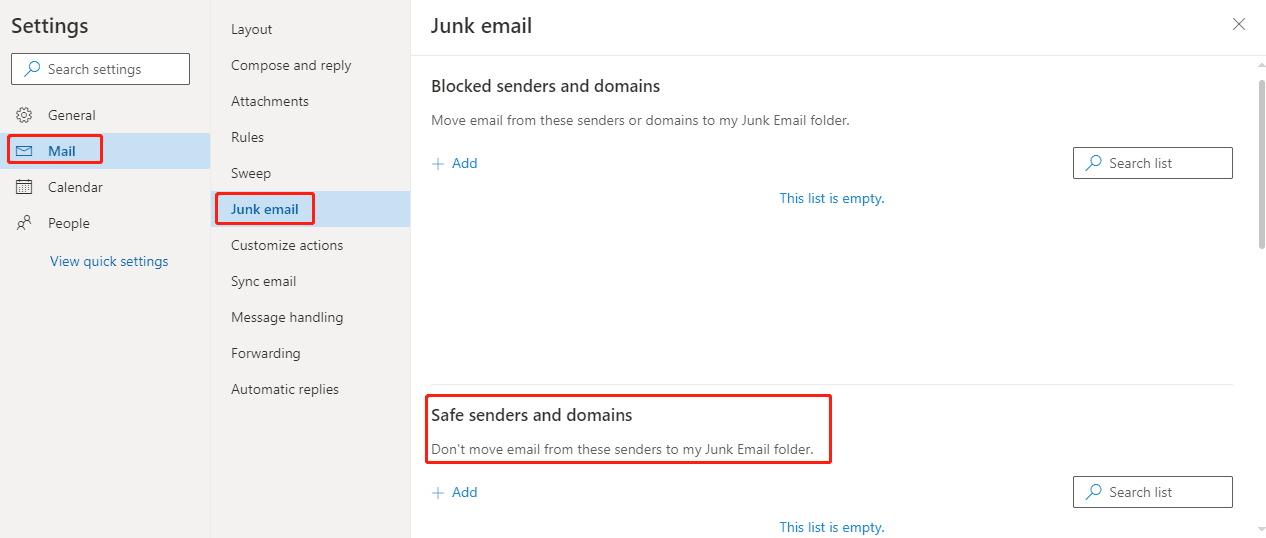Select Customize actions

pyautogui.click(x=287, y=245)
